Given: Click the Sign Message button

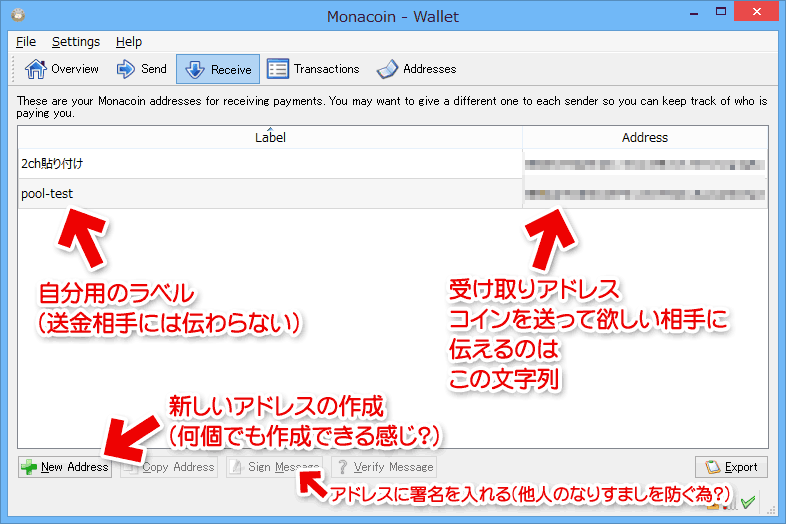Looking at the screenshot, I should click(274, 467).
